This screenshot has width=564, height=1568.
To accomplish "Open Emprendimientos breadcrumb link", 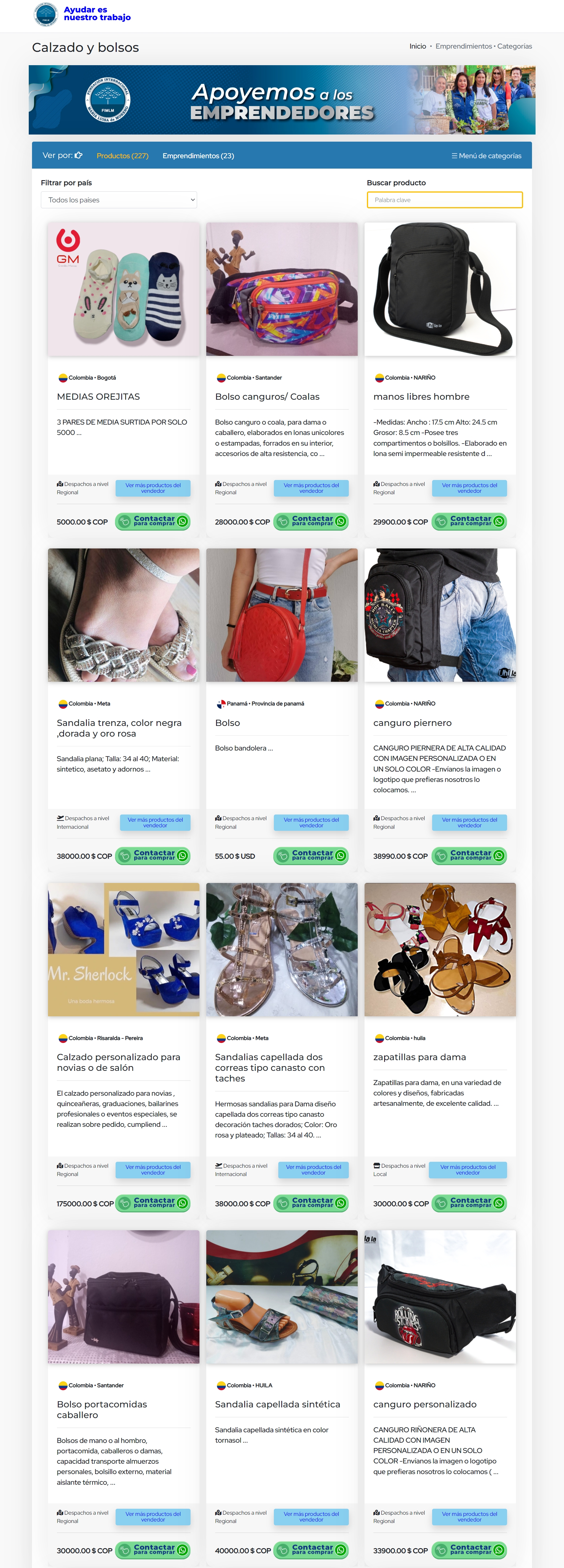I will coord(464,46).
